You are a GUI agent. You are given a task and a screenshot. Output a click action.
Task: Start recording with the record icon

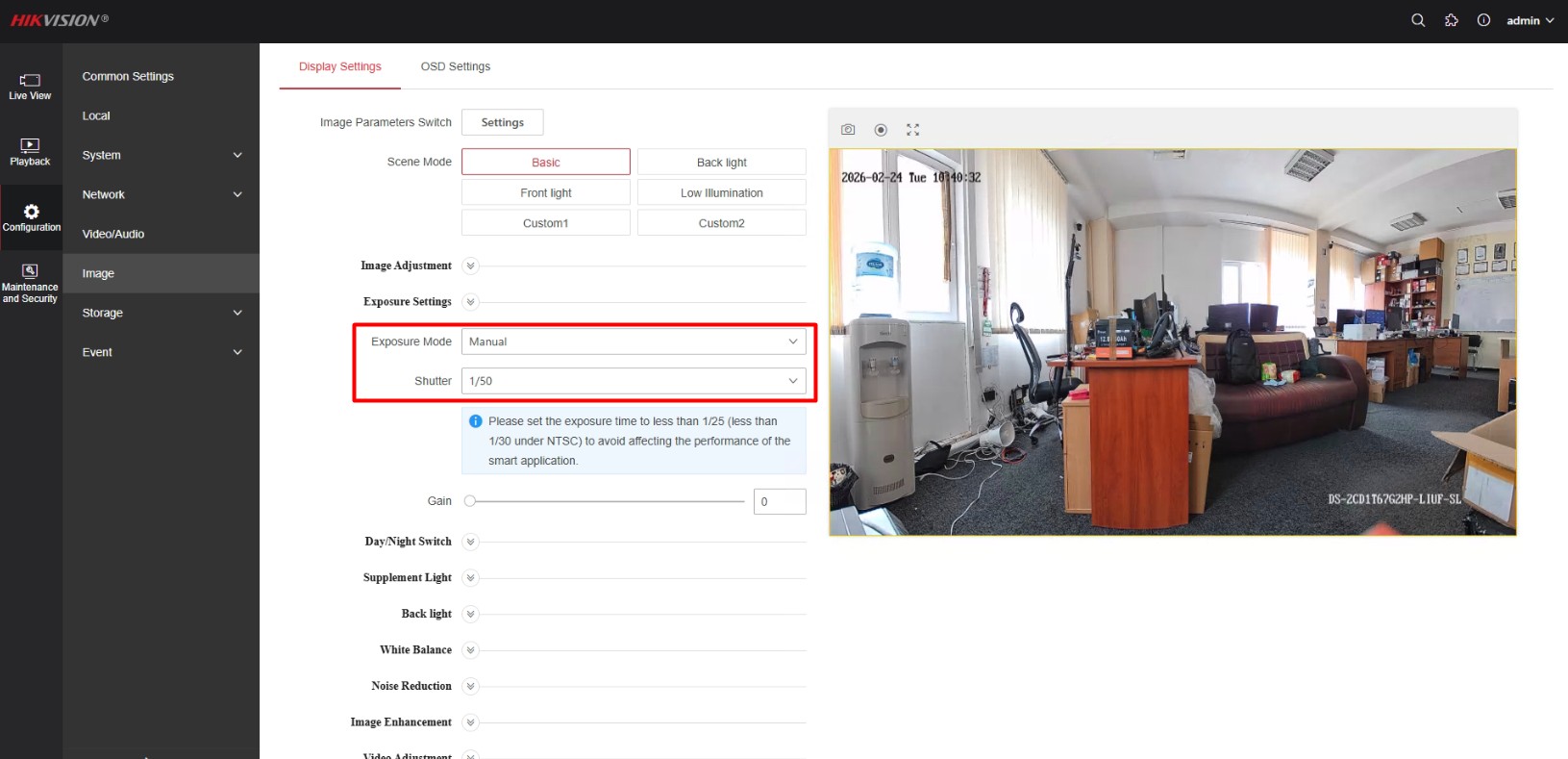coord(881,130)
